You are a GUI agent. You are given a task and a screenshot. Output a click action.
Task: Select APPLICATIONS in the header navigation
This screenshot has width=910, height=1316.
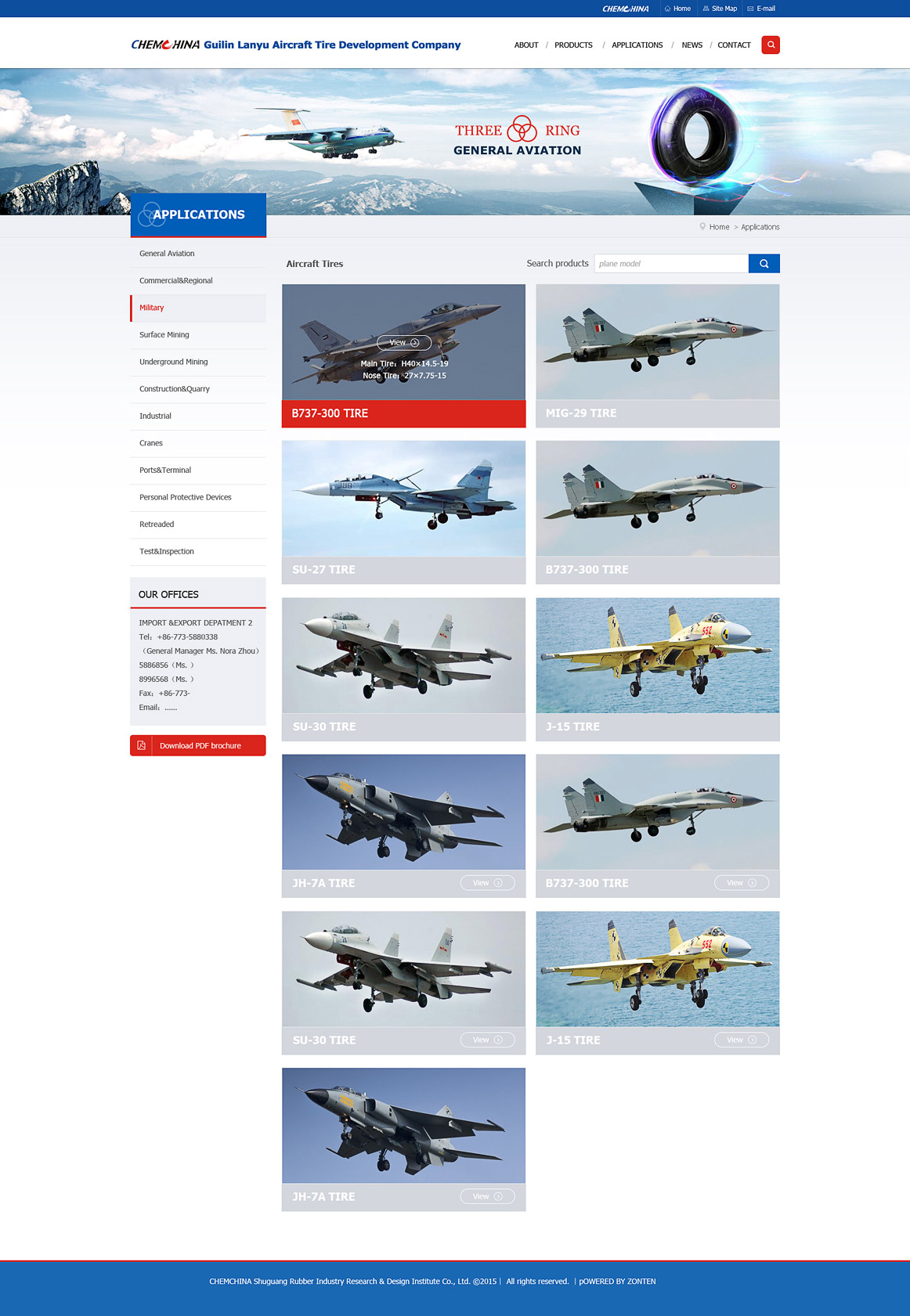637,45
